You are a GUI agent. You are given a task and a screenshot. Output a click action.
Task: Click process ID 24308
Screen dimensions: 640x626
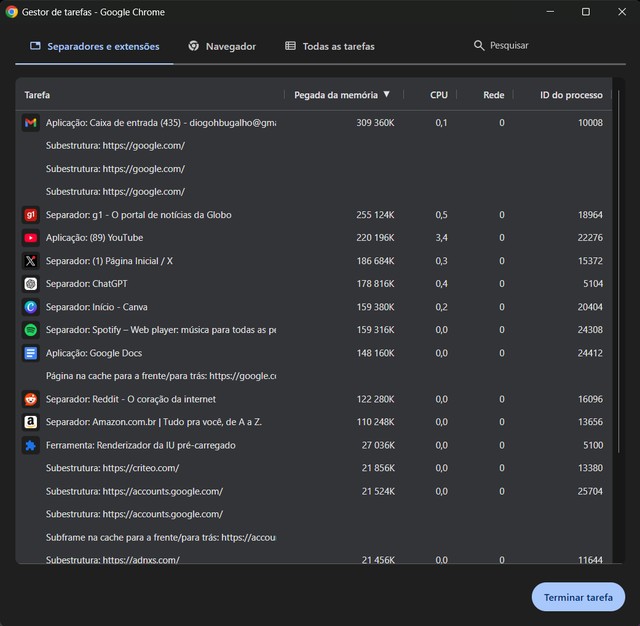[x=590, y=330]
